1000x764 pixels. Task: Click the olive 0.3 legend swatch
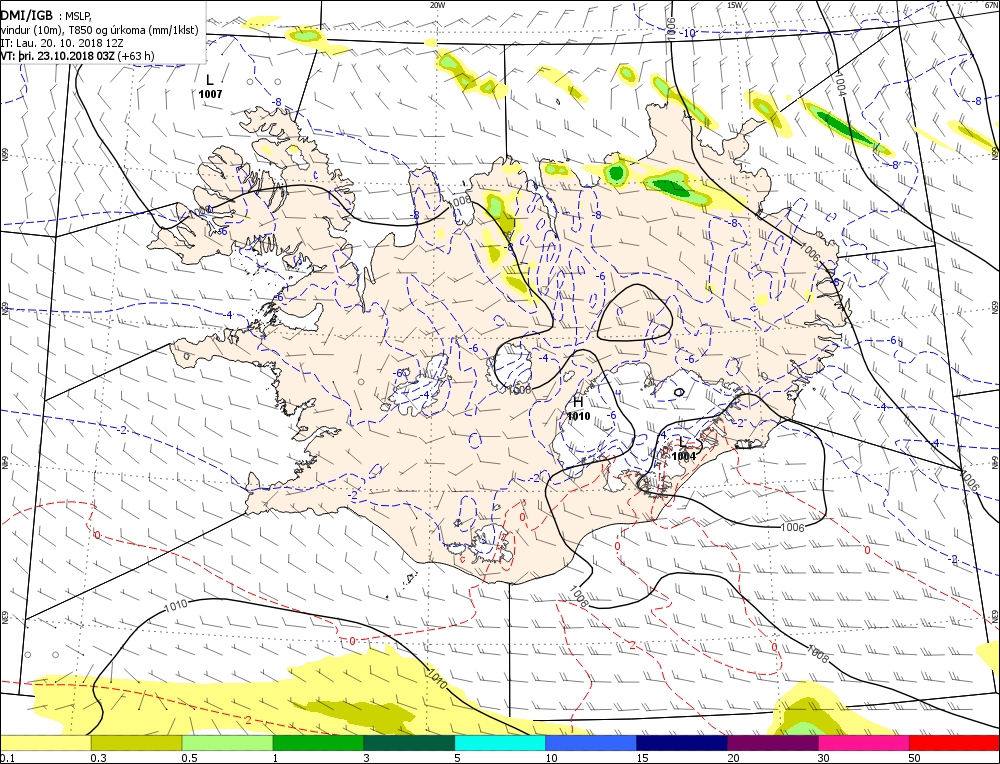[136, 743]
